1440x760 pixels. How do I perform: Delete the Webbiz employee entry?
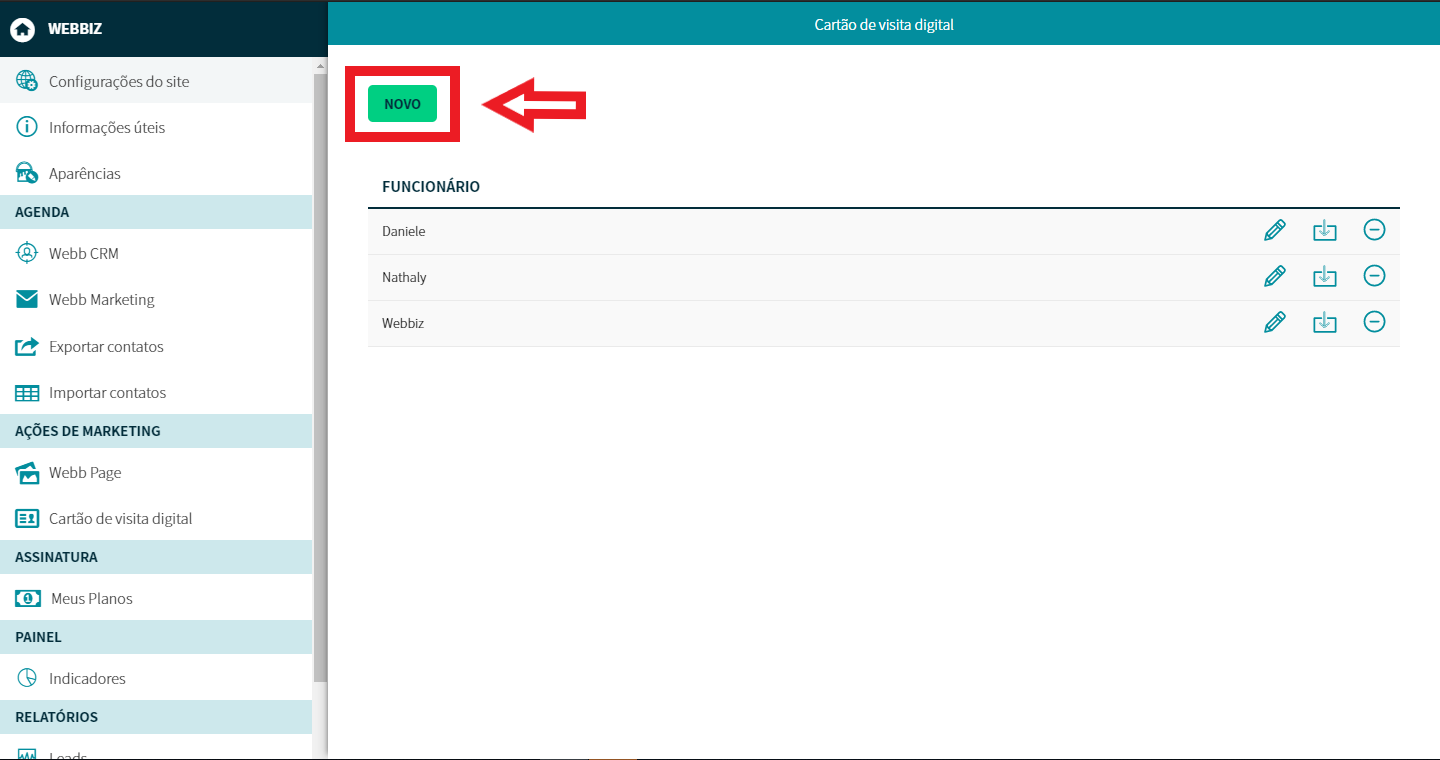point(1374,322)
